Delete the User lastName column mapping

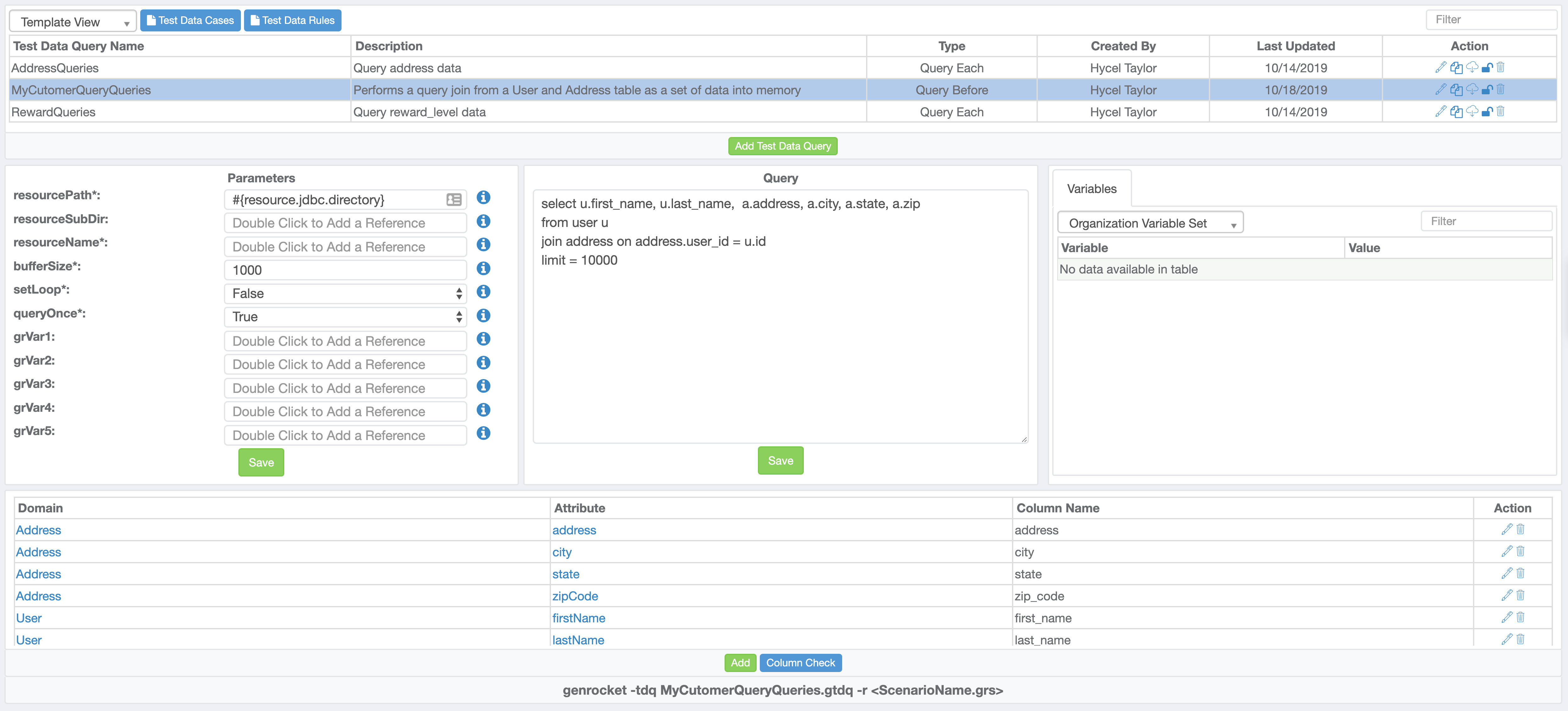[1521, 639]
